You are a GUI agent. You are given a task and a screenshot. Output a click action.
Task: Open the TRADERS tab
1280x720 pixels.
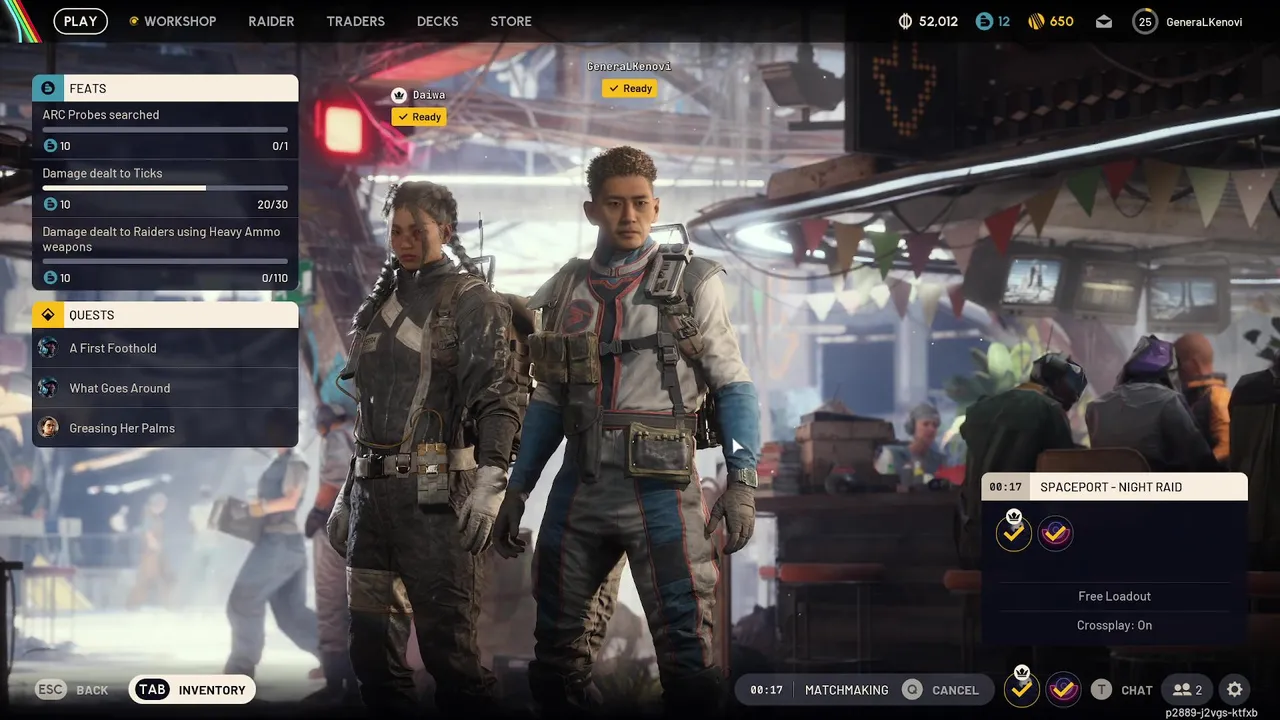[355, 21]
